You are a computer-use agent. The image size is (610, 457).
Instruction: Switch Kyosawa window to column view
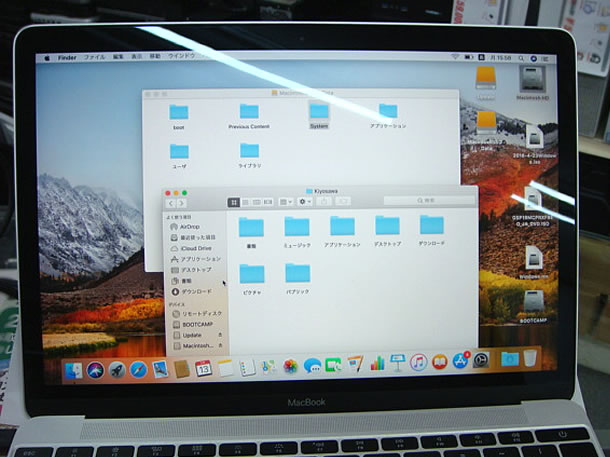257,202
